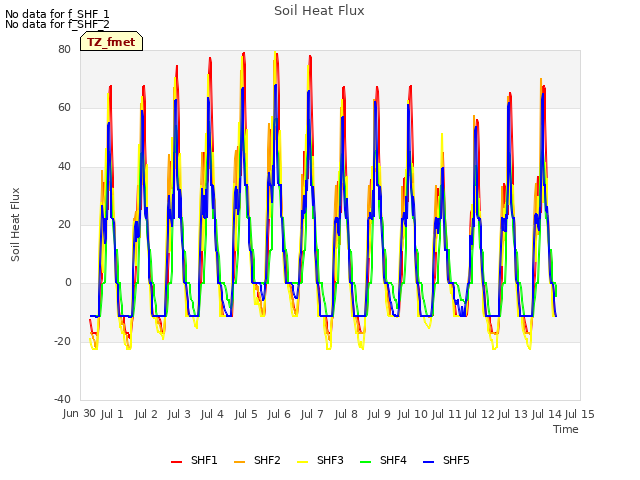Viewport: 640px width, 480px height.
Task: Select the SHF3 legend label
Action: [330, 460]
